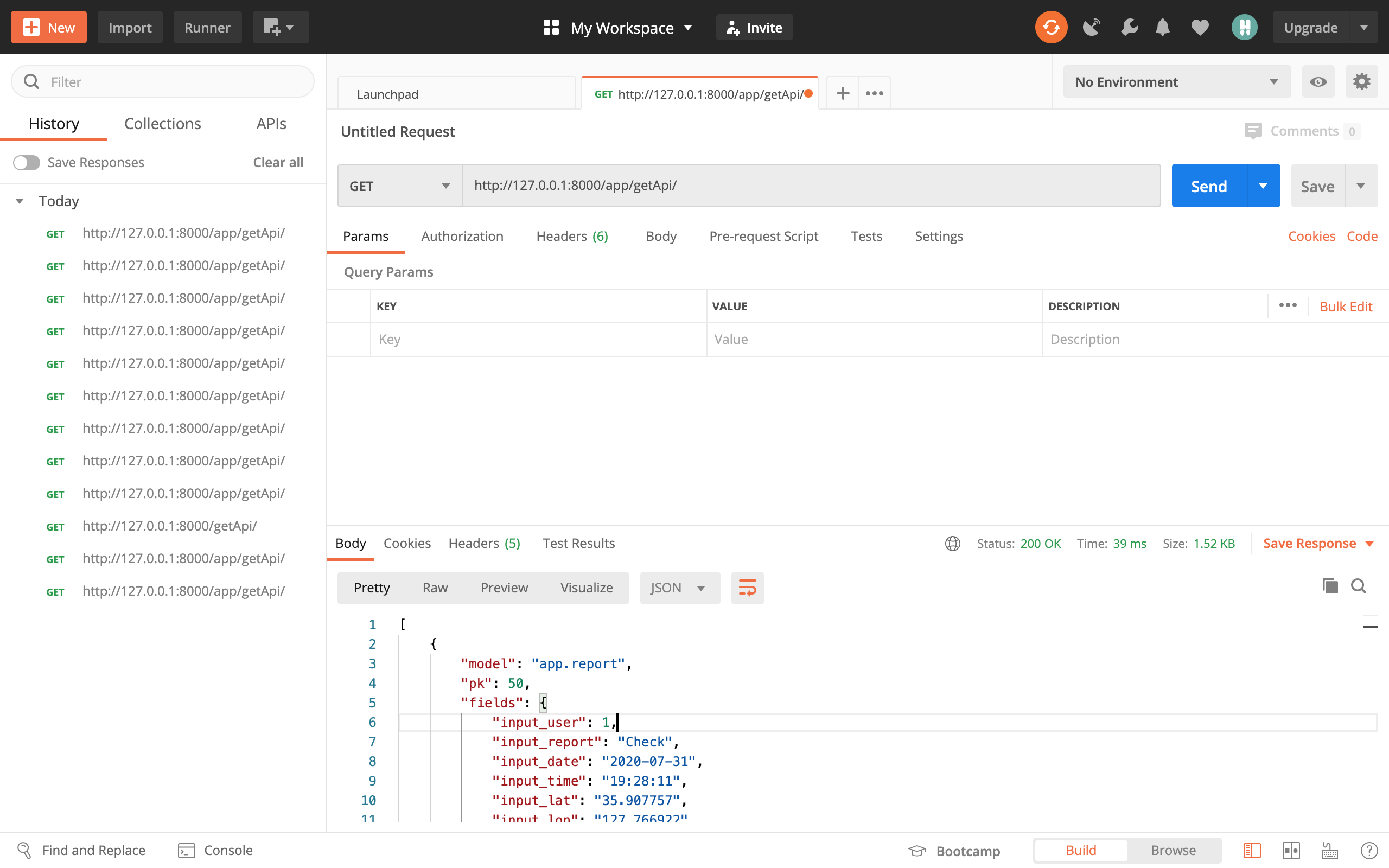The image size is (1389, 868).
Task: Open the Authorization tab
Action: pyautogui.click(x=462, y=236)
